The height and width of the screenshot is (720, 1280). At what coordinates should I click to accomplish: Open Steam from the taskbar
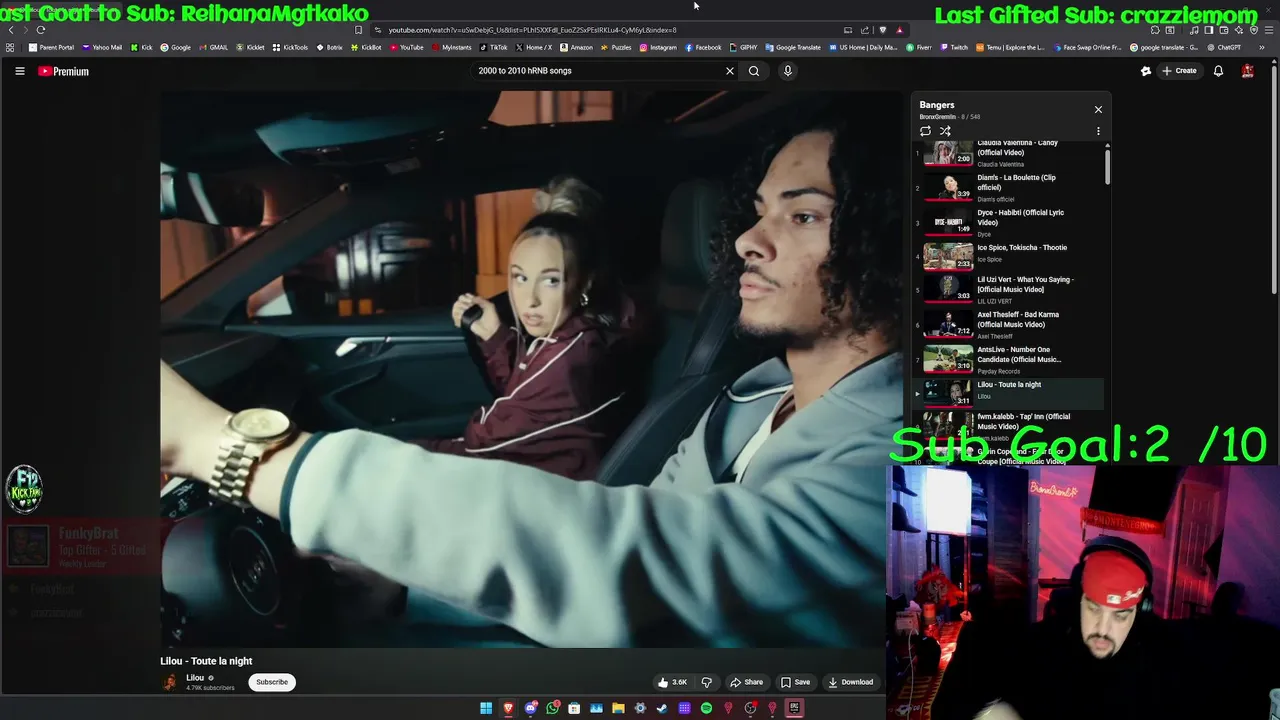pos(662,708)
